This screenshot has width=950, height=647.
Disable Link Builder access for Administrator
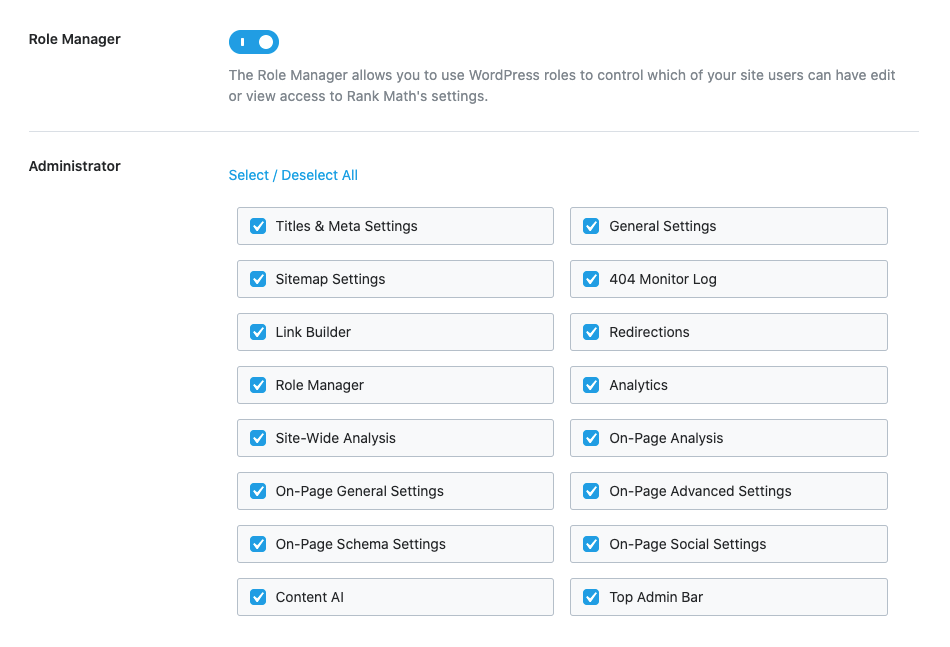258,332
